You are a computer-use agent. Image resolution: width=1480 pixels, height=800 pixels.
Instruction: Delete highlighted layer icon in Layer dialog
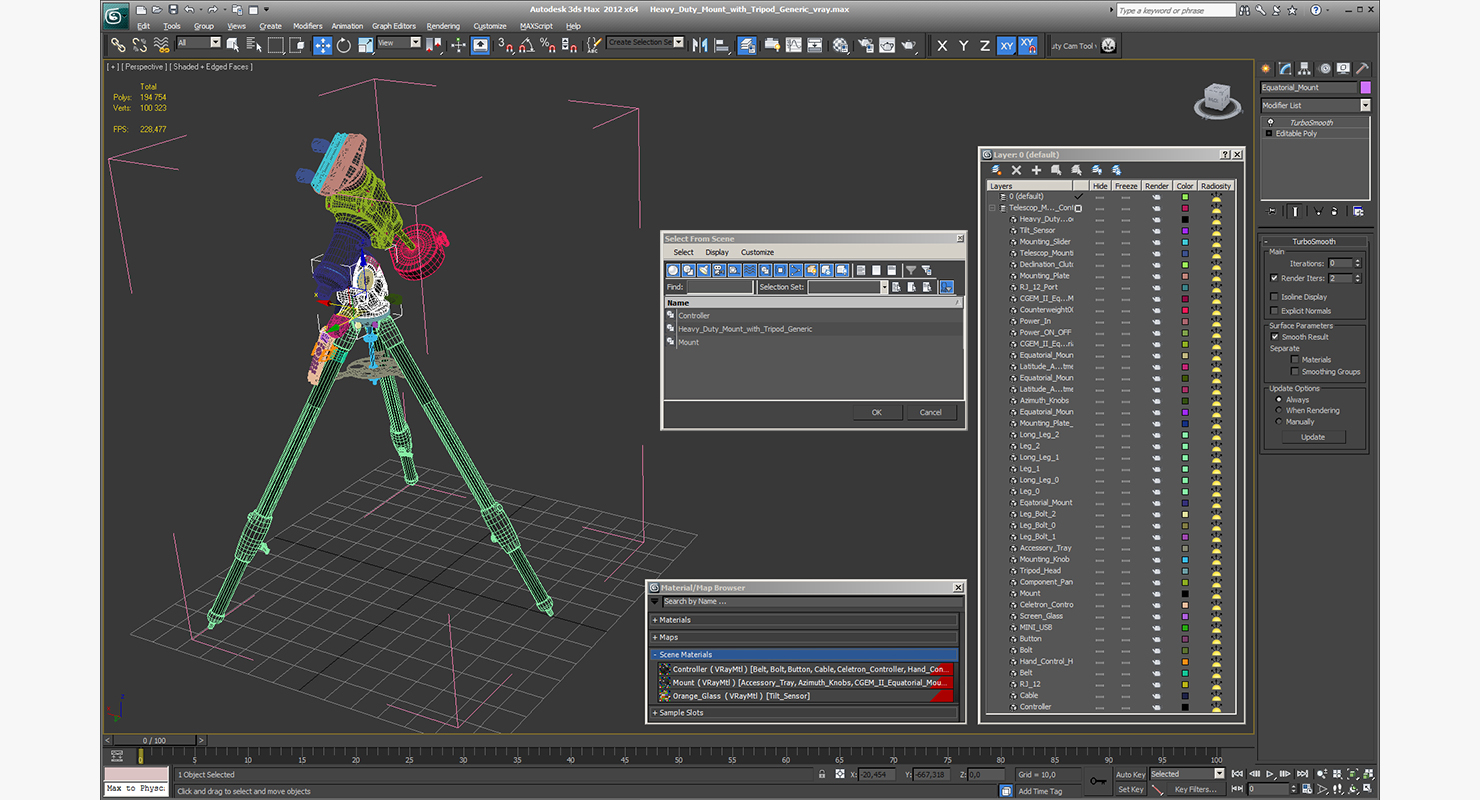tap(1016, 171)
